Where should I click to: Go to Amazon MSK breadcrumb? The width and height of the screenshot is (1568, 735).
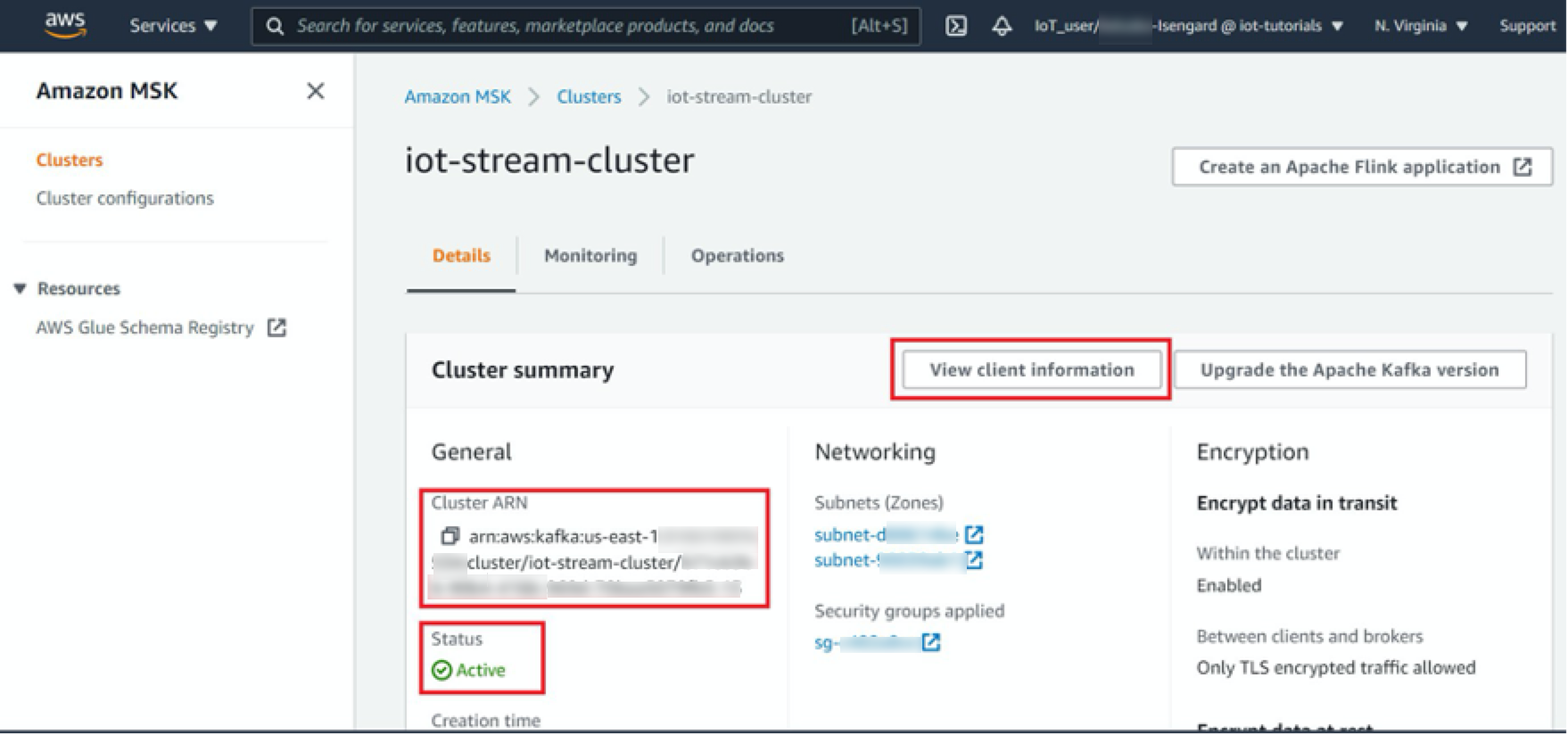458,96
